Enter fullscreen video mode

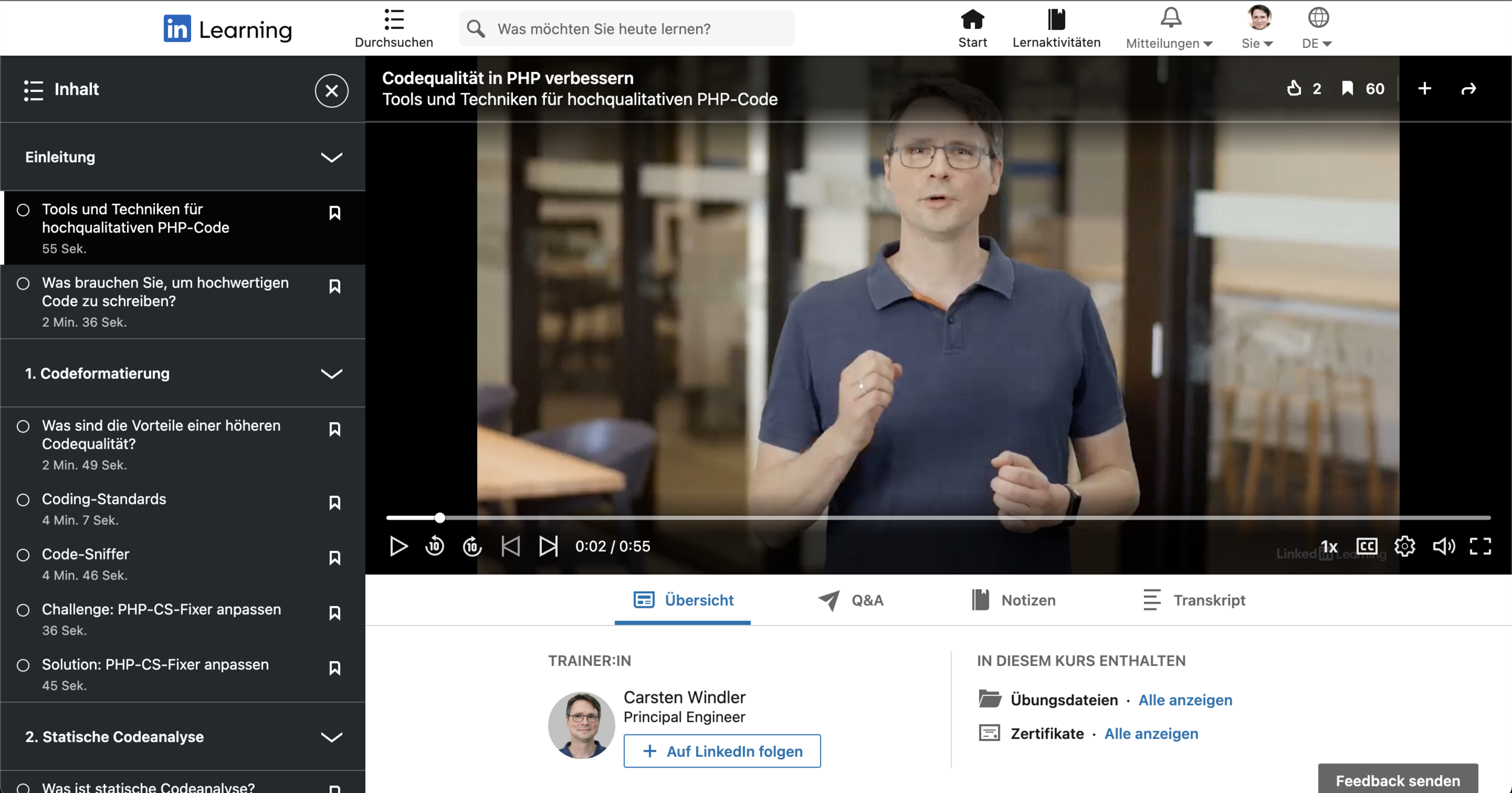tap(1480, 546)
